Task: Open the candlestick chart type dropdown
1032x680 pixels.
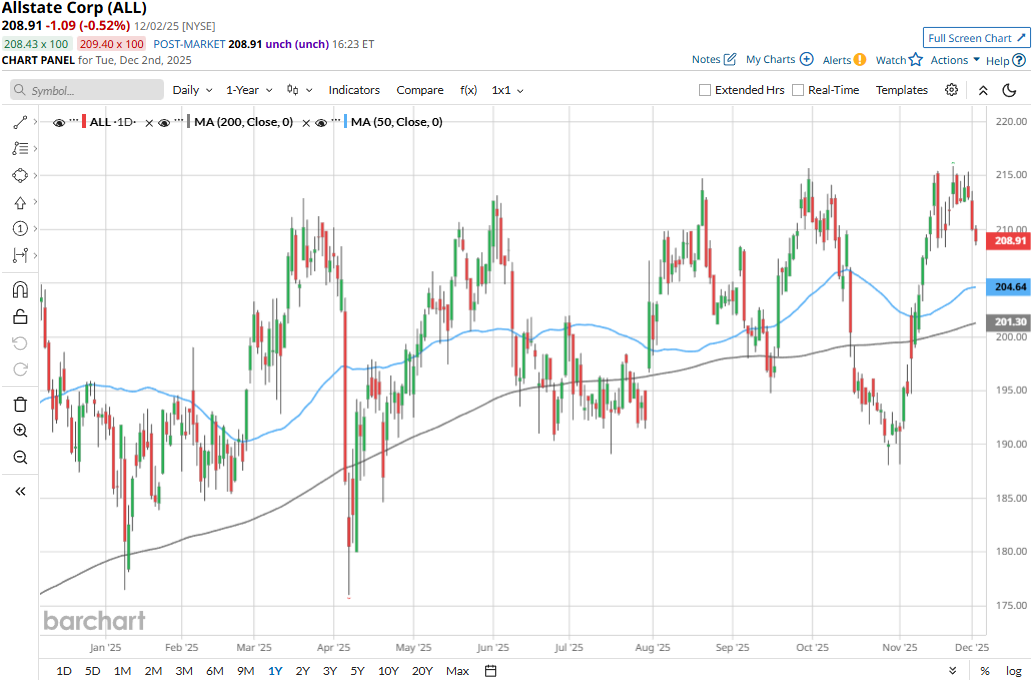Action: click(299, 90)
